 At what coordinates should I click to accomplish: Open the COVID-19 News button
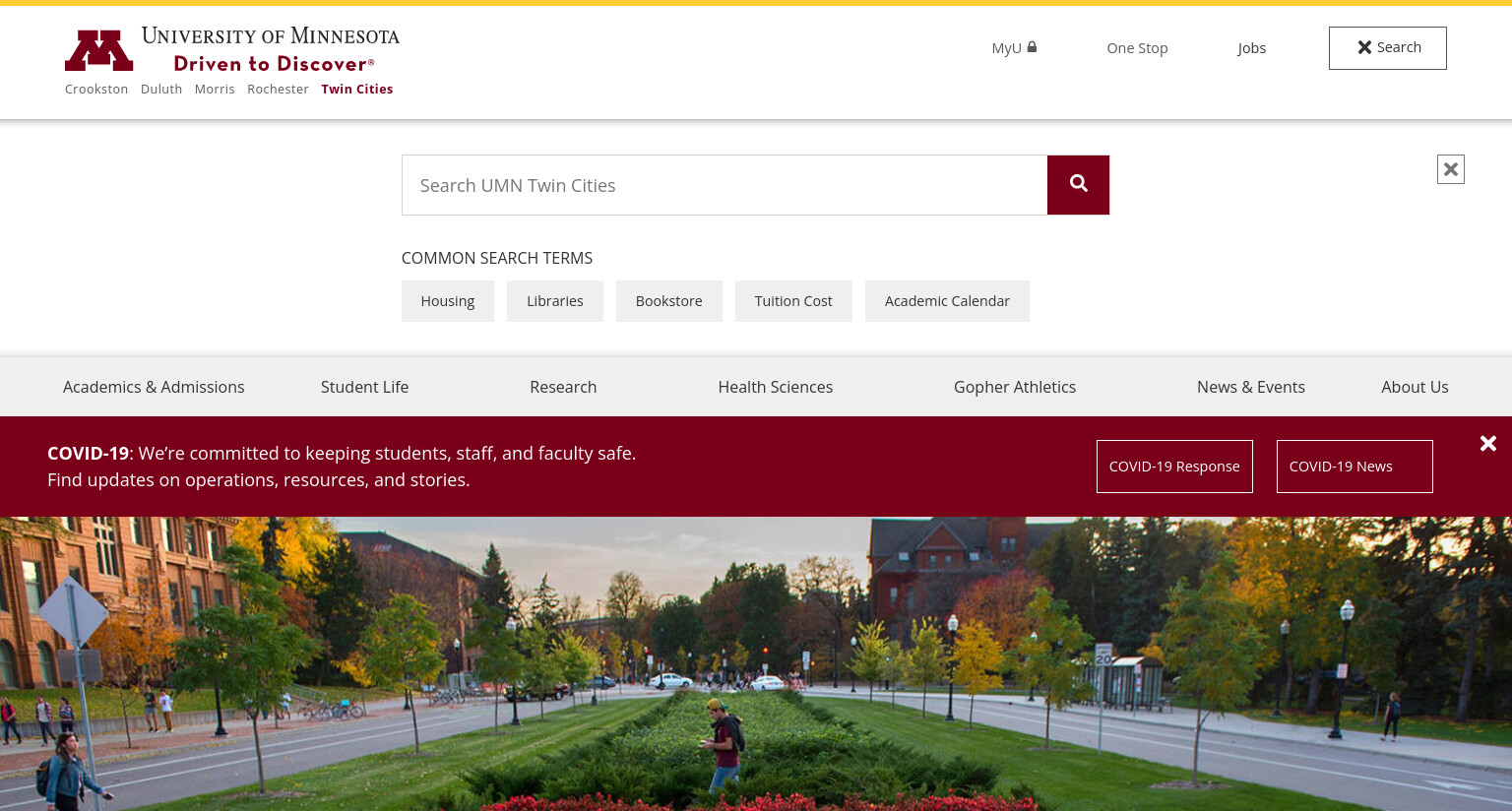pyautogui.click(x=1354, y=467)
